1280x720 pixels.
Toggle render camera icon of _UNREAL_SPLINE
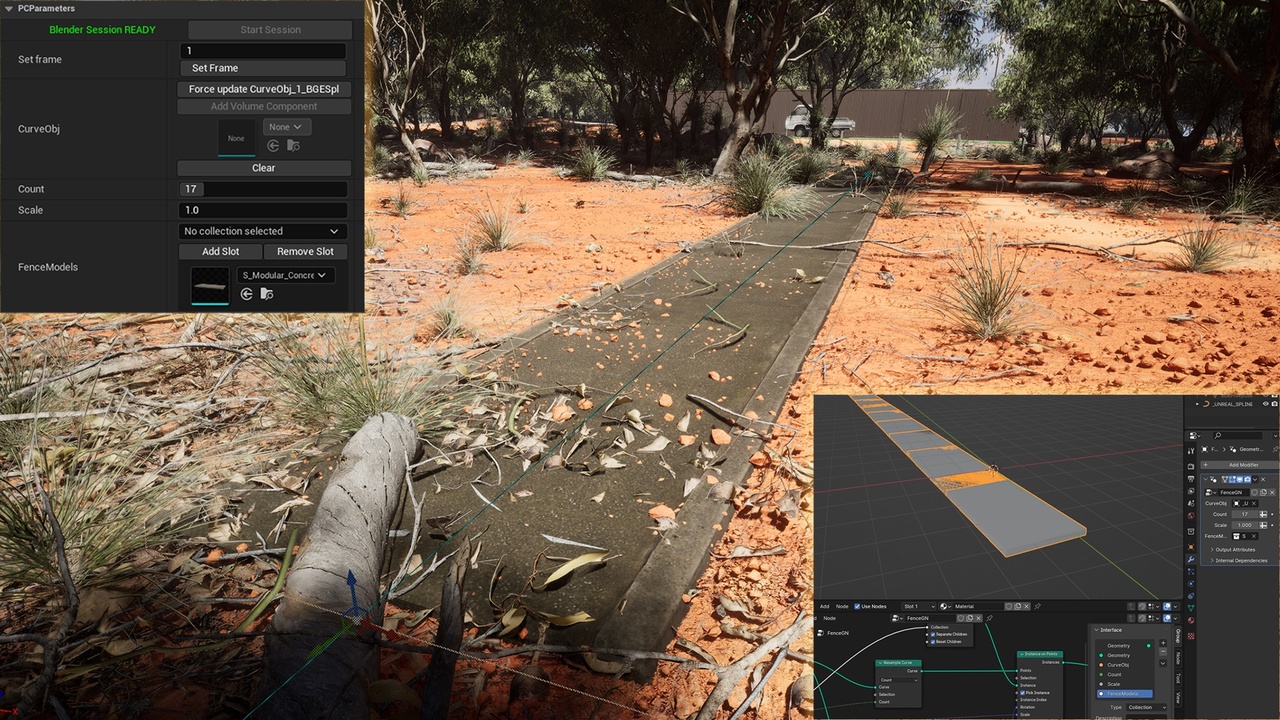click(1275, 404)
